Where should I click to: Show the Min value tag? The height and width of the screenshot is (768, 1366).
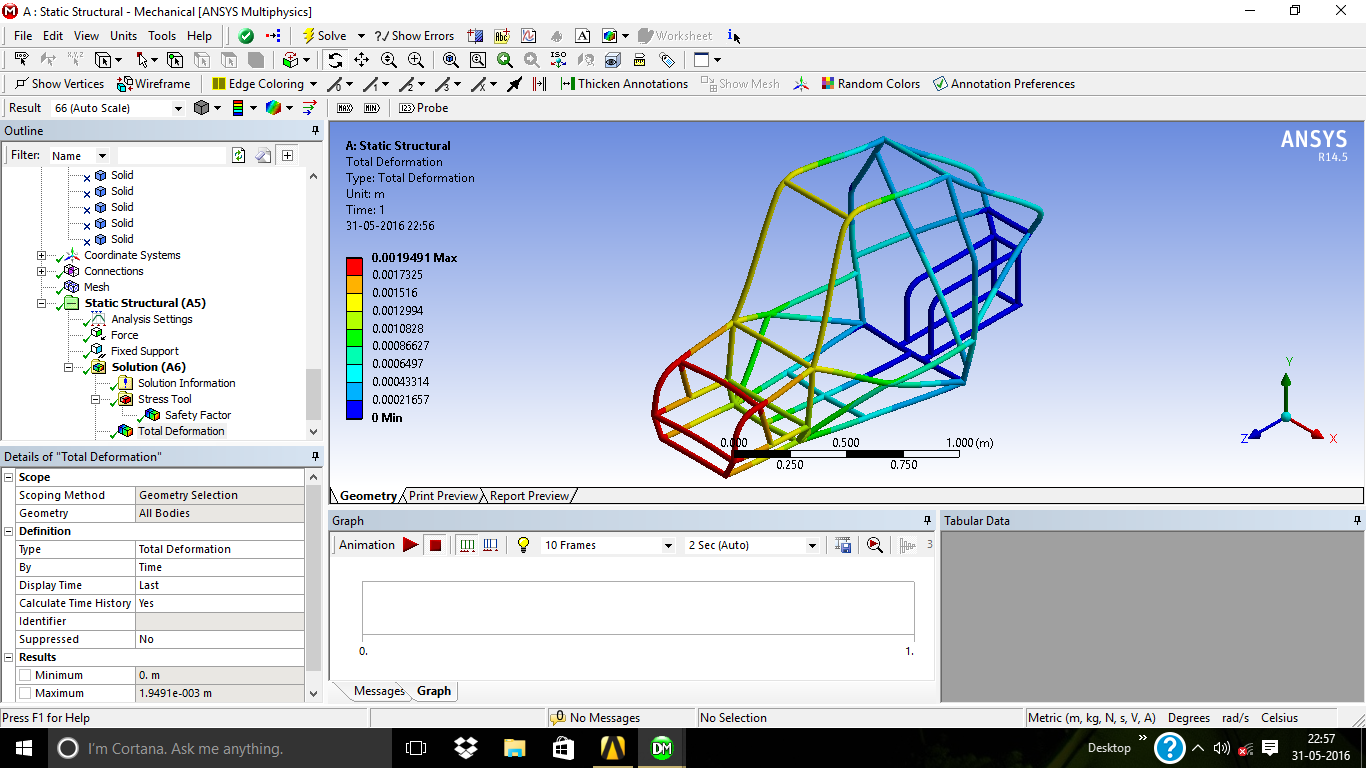(372, 108)
